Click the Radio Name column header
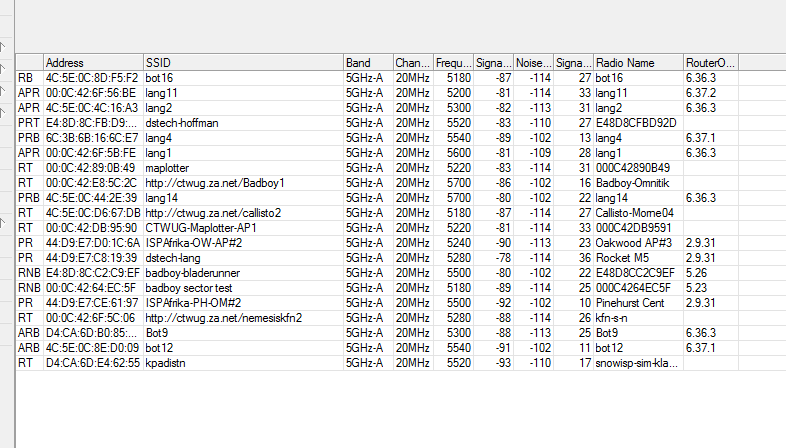This screenshot has height=448, width=786. point(637,62)
